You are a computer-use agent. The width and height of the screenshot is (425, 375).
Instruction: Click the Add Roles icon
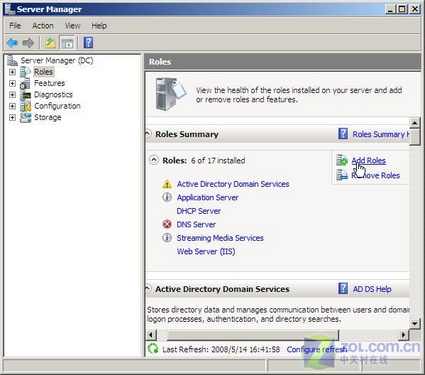click(x=342, y=160)
